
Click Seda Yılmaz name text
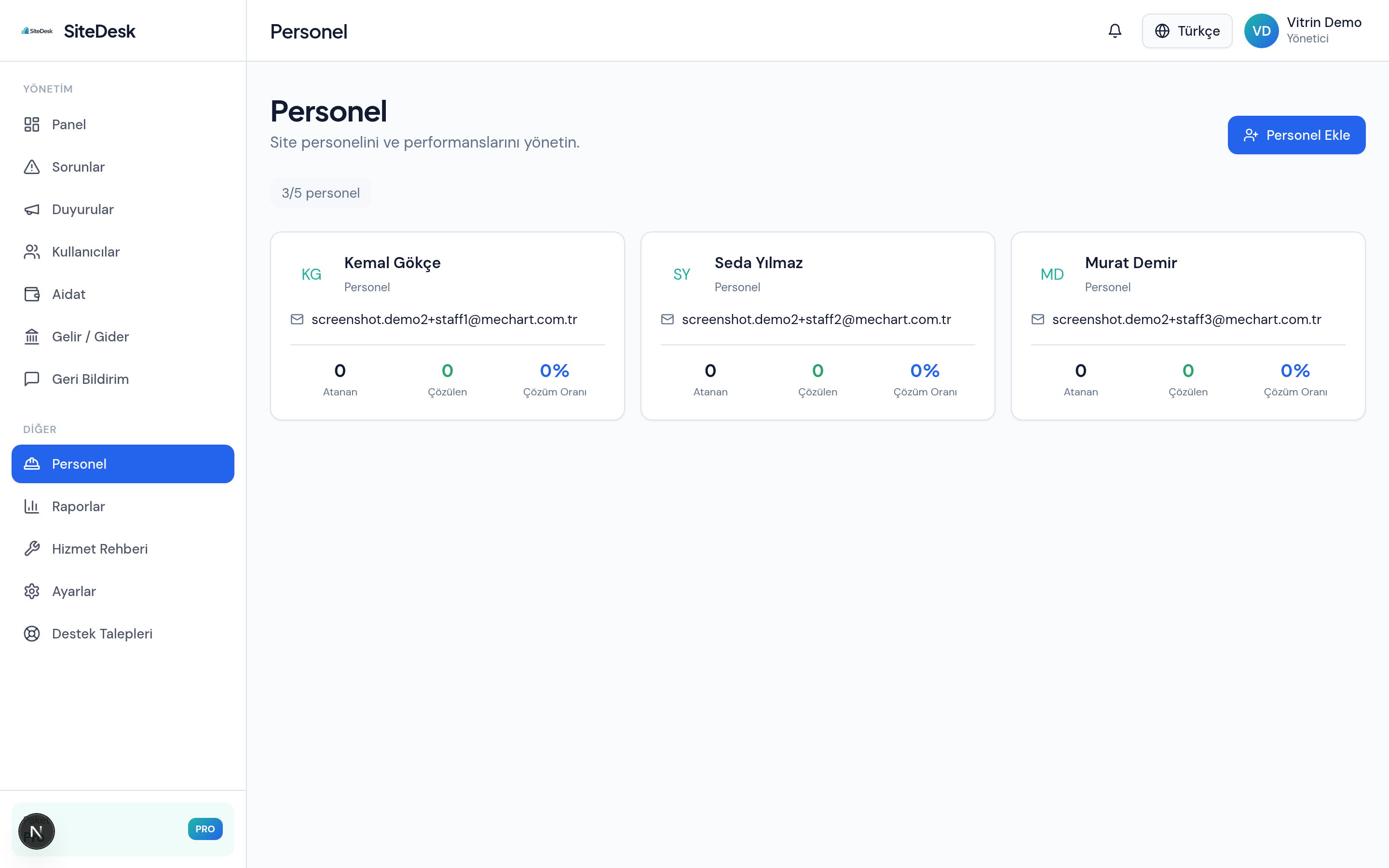pyautogui.click(x=759, y=263)
